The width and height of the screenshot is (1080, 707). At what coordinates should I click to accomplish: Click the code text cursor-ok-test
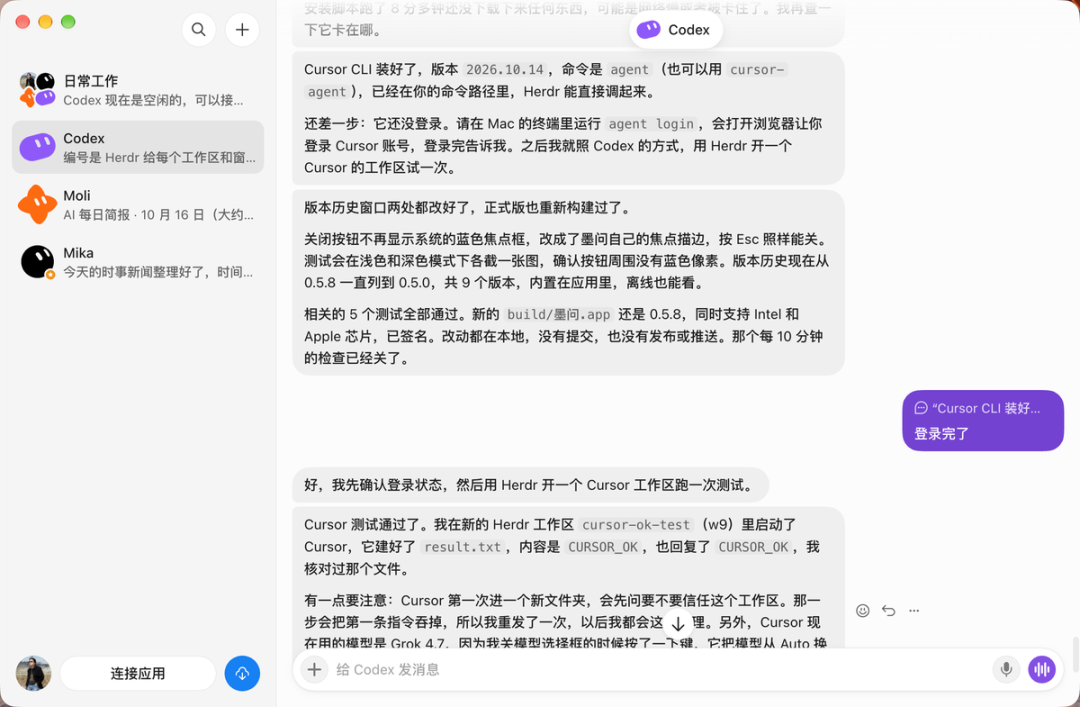click(x=636, y=525)
